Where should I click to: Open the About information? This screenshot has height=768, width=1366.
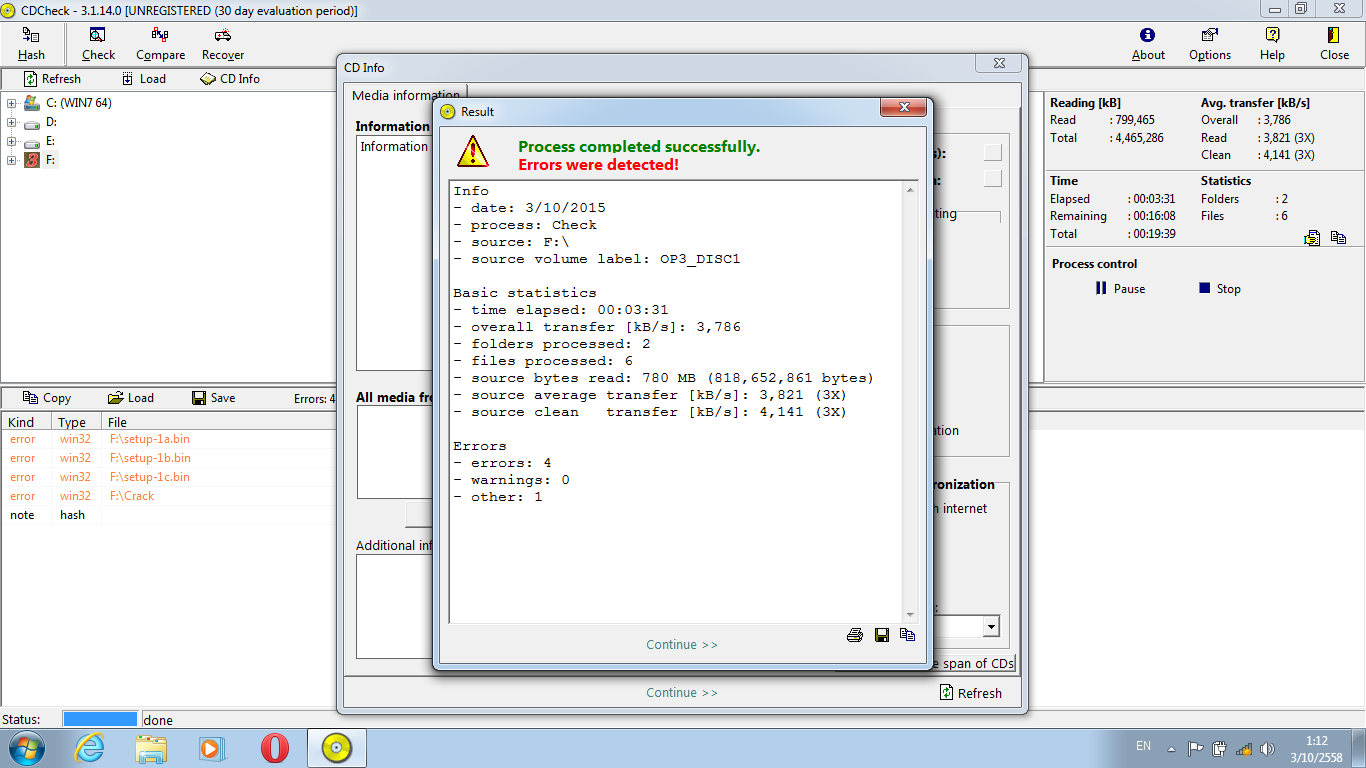1148,44
